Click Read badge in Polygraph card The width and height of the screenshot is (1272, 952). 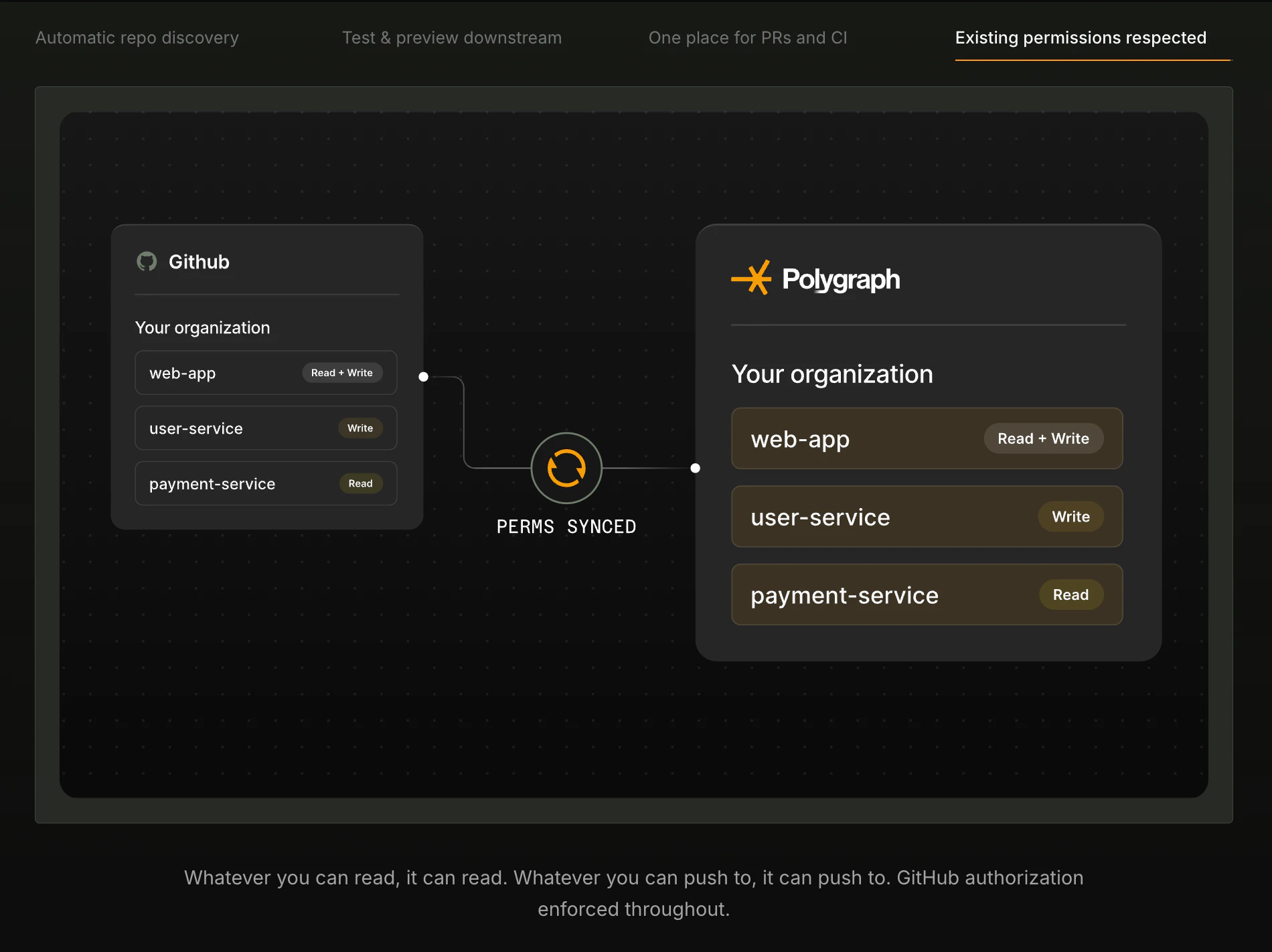[x=1071, y=594]
